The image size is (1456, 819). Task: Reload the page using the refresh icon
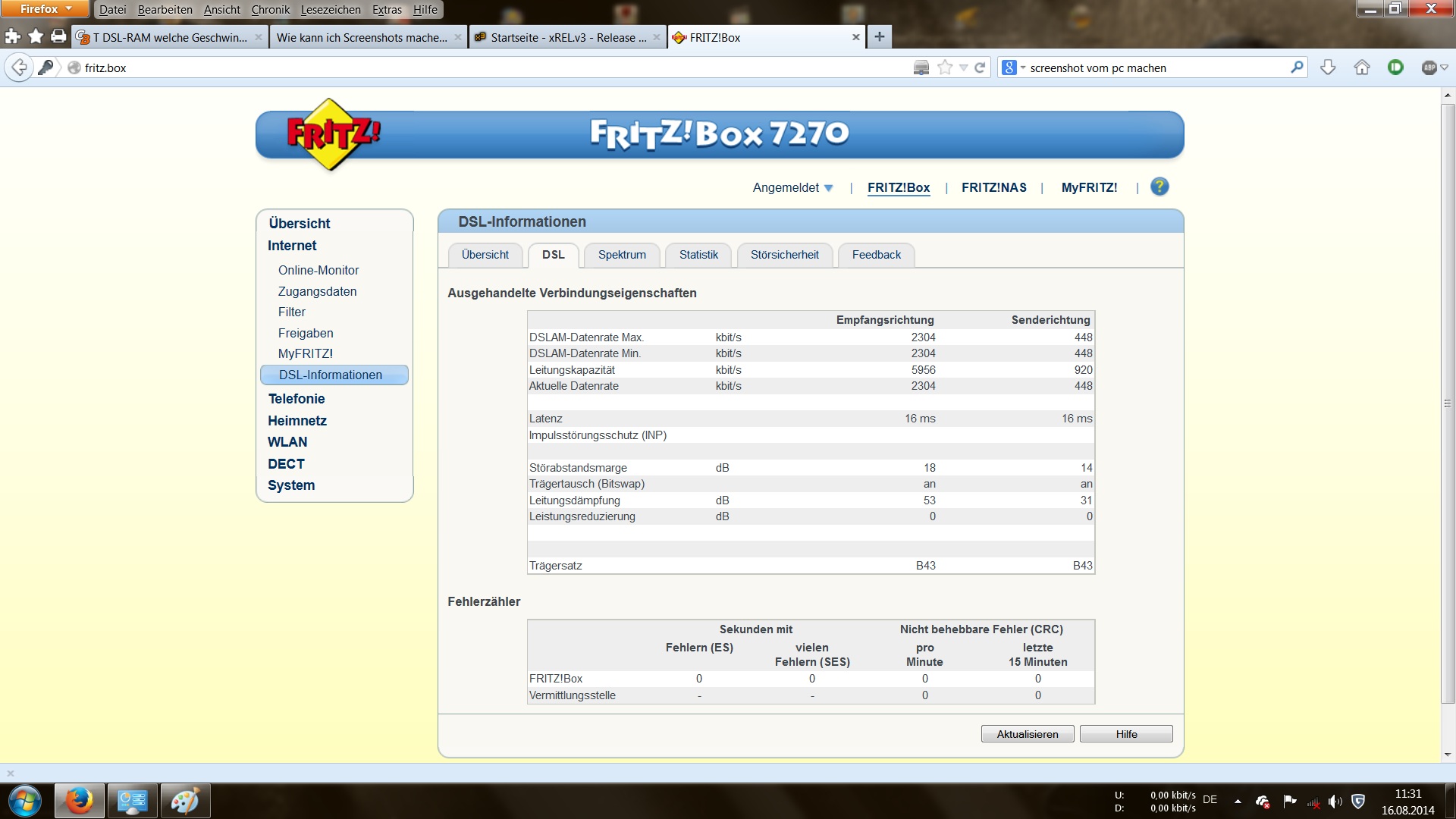coord(980,67)
